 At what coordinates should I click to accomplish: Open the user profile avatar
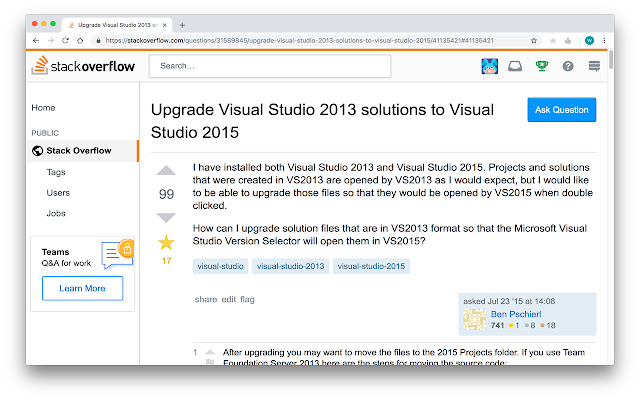coord(489,66)
